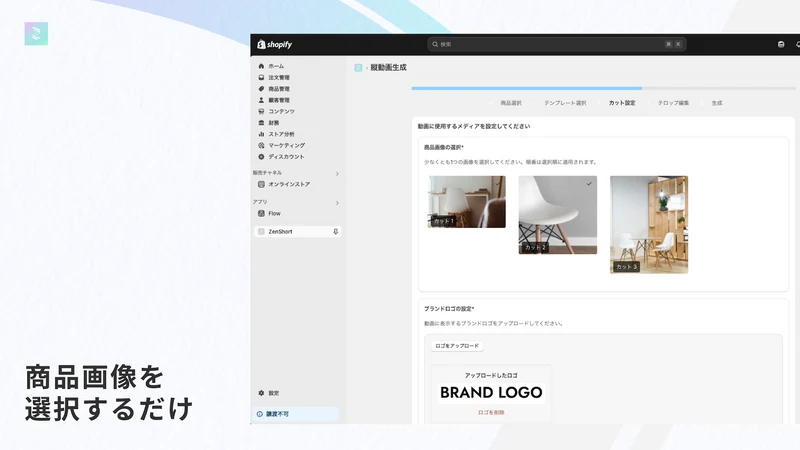Open Flow app link
800x450 pixels.
coord(274,213)
